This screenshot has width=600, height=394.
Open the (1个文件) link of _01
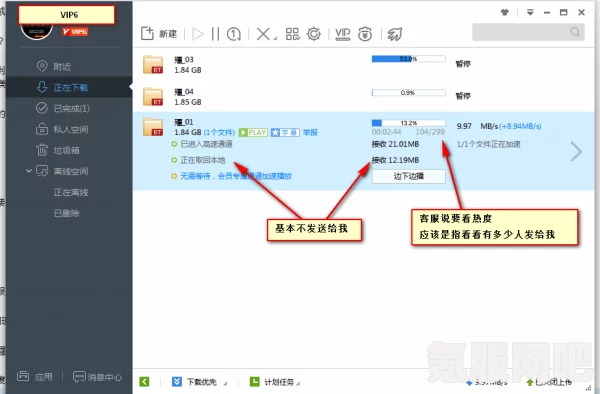(219, 132)
